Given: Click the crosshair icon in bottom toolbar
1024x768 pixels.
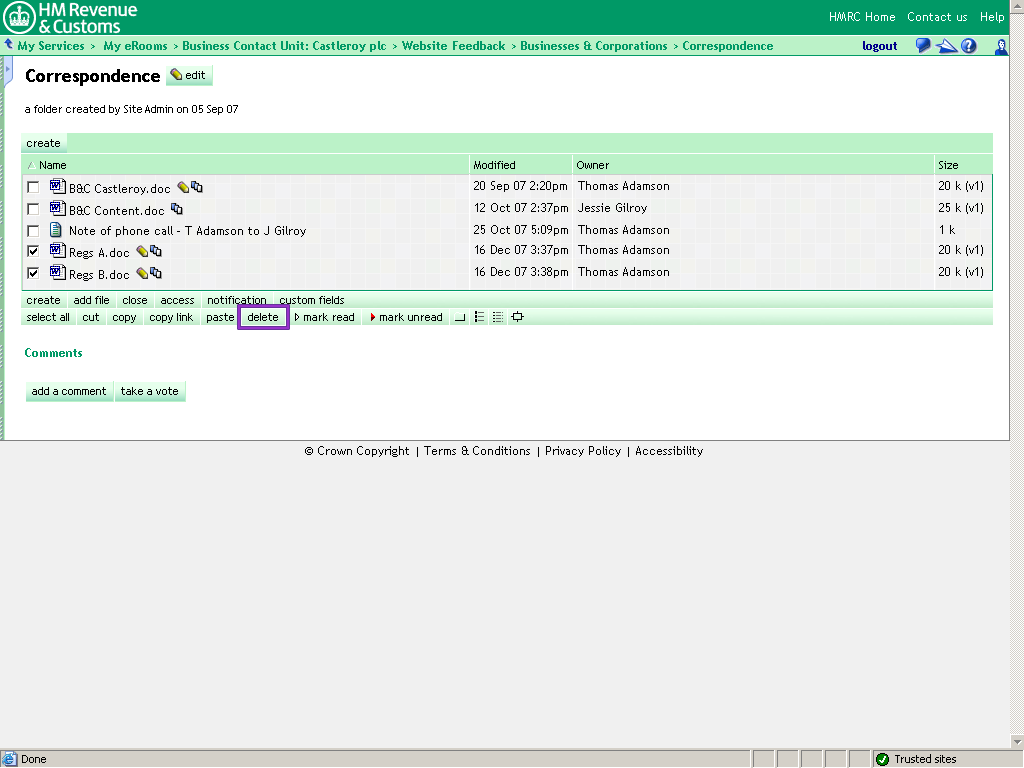Looking at the screenshot, I should click(517, 317).
